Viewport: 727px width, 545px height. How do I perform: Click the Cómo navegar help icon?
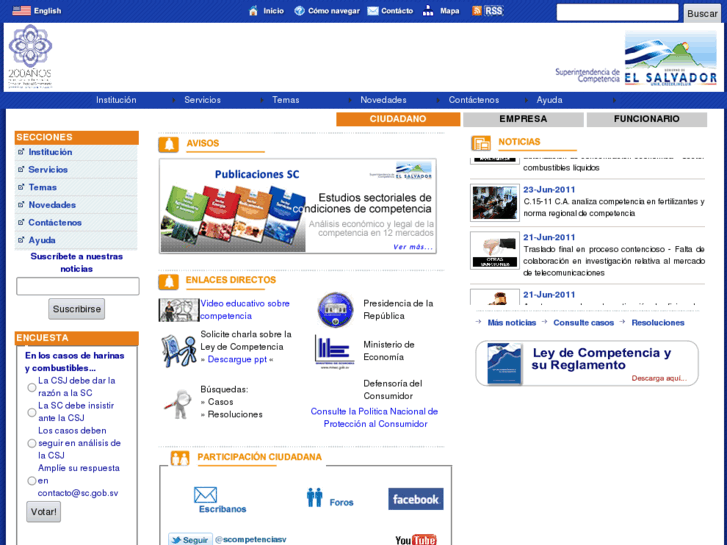300,11
